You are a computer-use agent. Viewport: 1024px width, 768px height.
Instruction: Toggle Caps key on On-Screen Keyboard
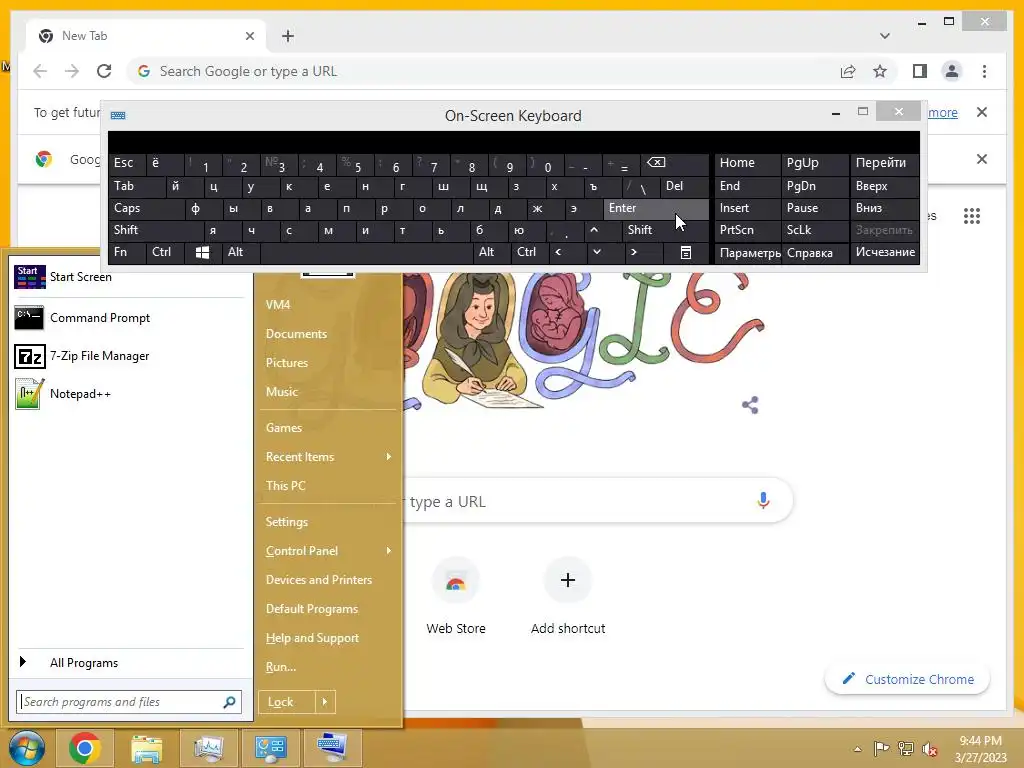pyautogui.click(x=147, y=208)
